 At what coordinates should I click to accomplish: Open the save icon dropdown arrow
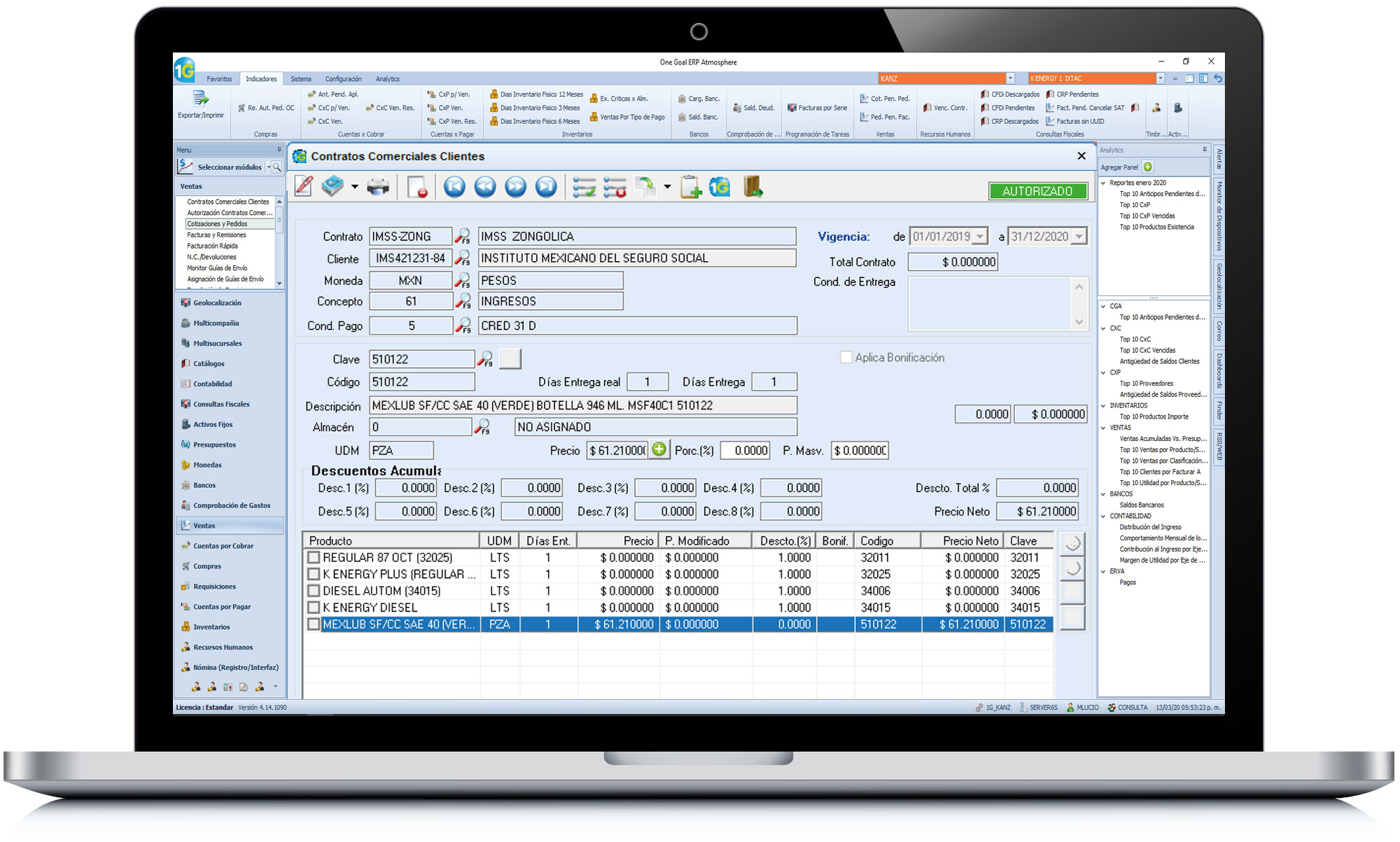(355, 187)
